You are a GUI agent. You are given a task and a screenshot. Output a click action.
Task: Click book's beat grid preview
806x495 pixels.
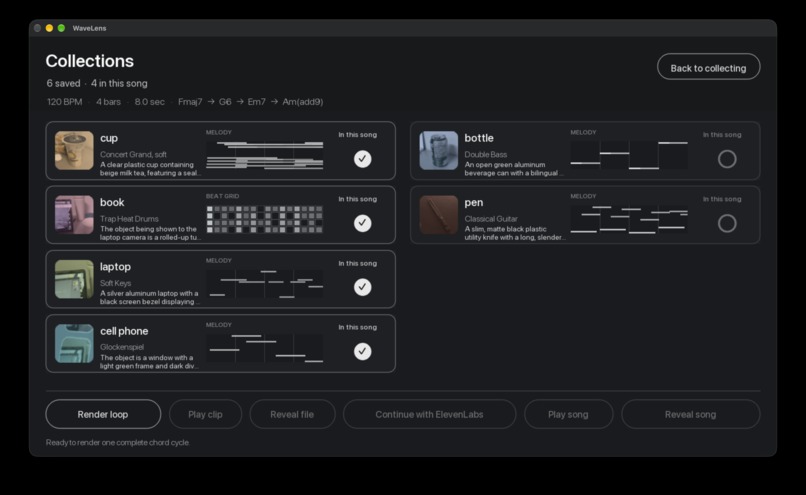click(x=265, y=219)
